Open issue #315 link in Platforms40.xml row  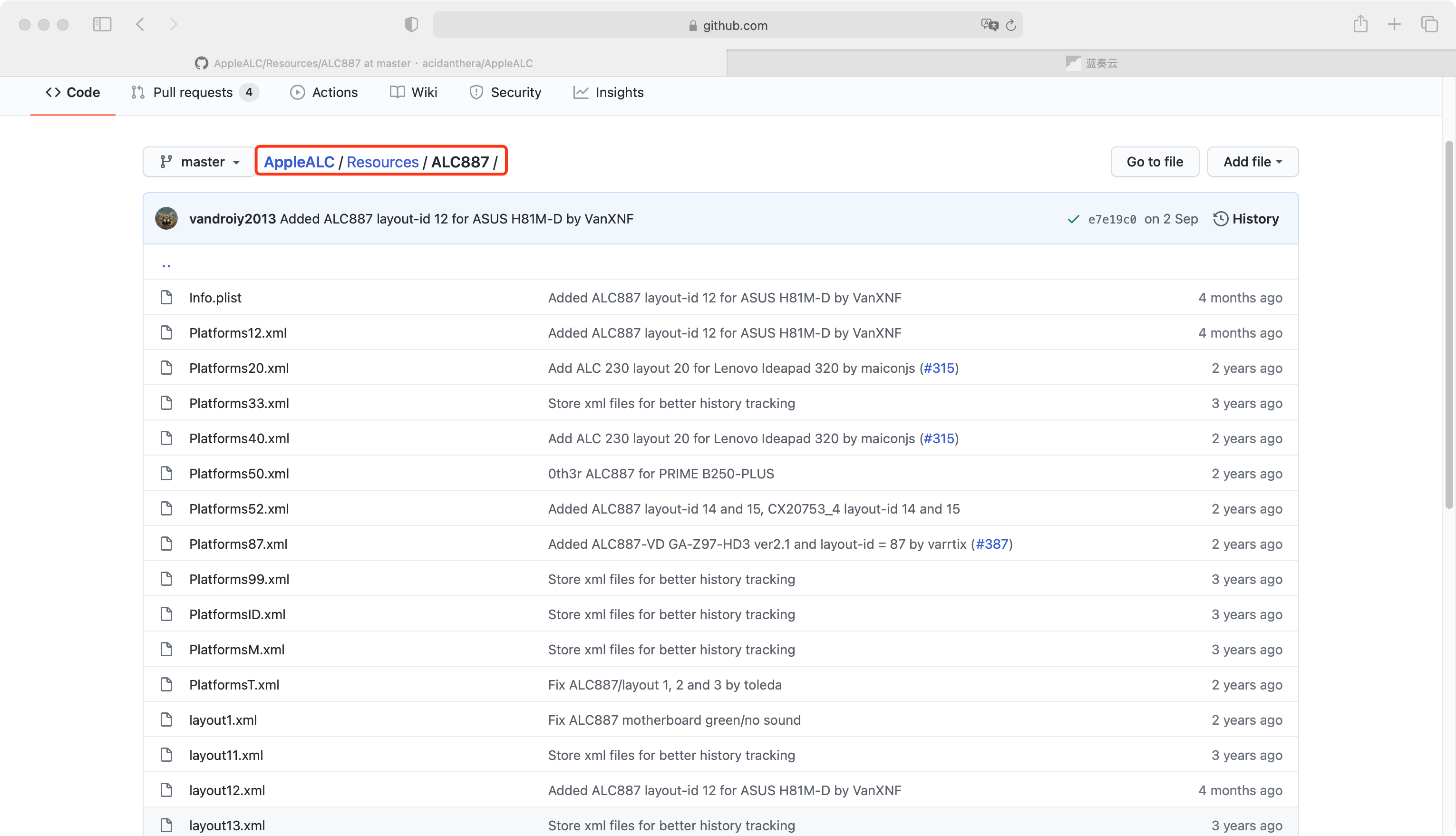[939, 438]
